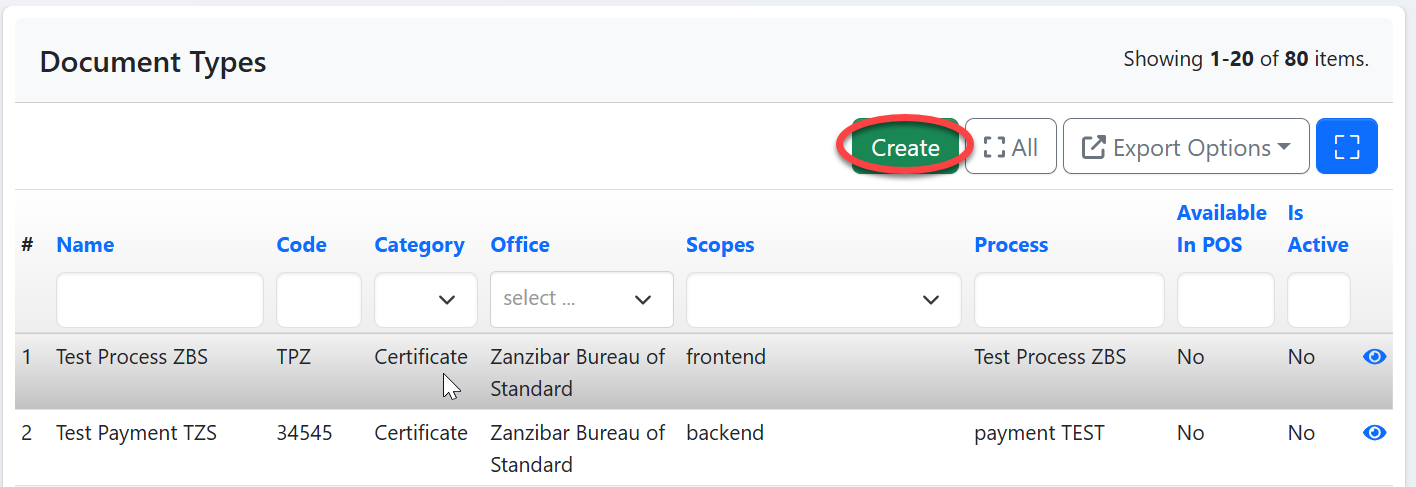
Task: Sort by the Process column header
Action: point(1011,245)
